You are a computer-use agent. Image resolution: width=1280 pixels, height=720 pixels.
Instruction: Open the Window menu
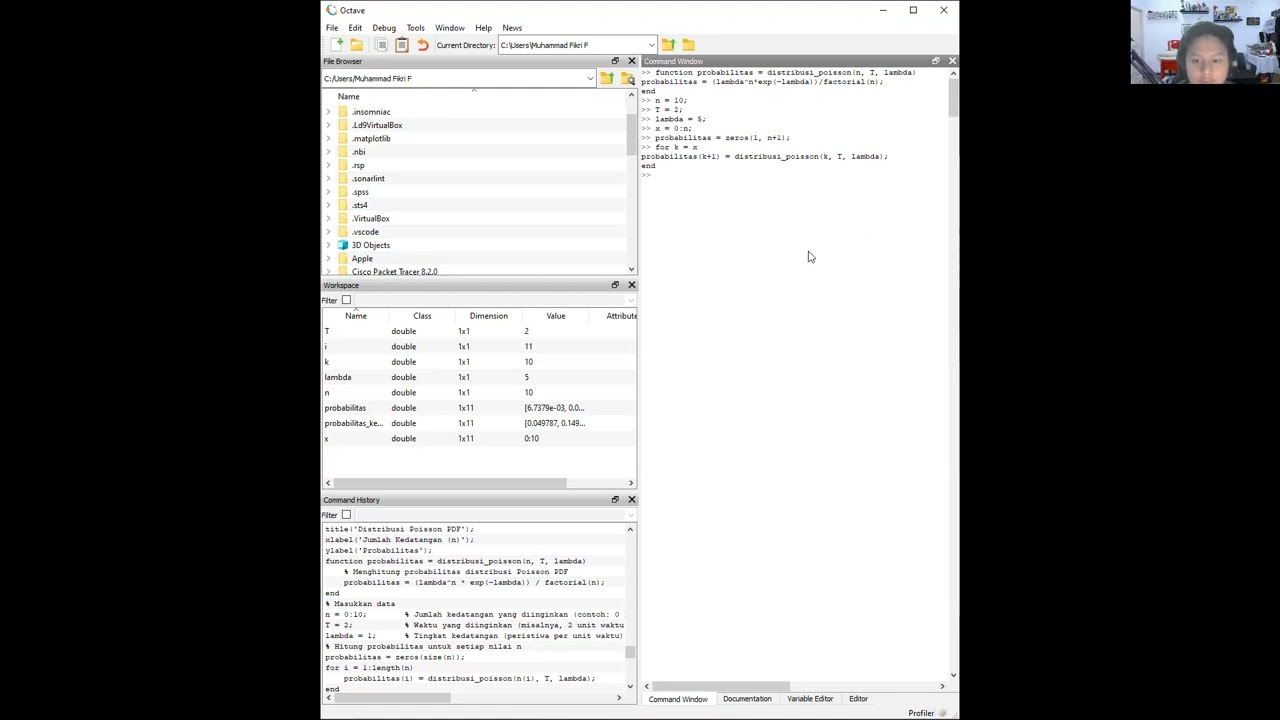[450, 28]
